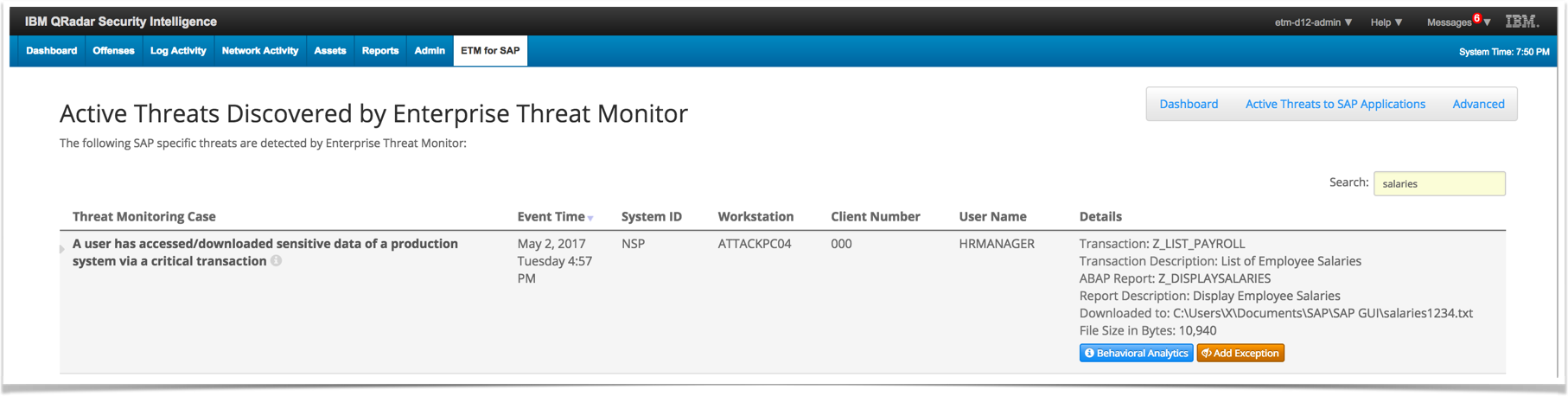This screenshot has height=396, width=1568.
Task: Open the Advanced link
Action: point(1478,104)
